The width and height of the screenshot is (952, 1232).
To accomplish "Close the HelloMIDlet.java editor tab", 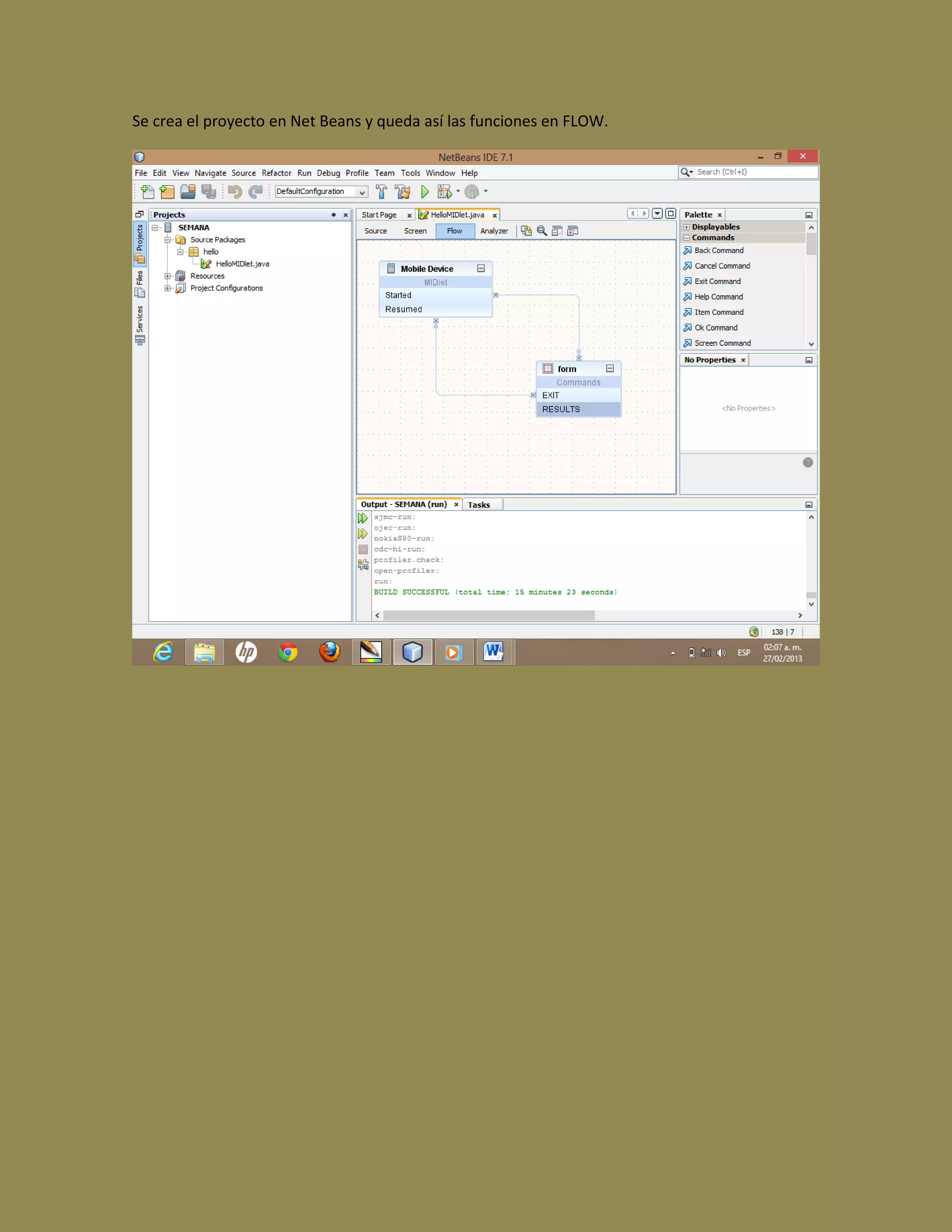I will [495, 216].
